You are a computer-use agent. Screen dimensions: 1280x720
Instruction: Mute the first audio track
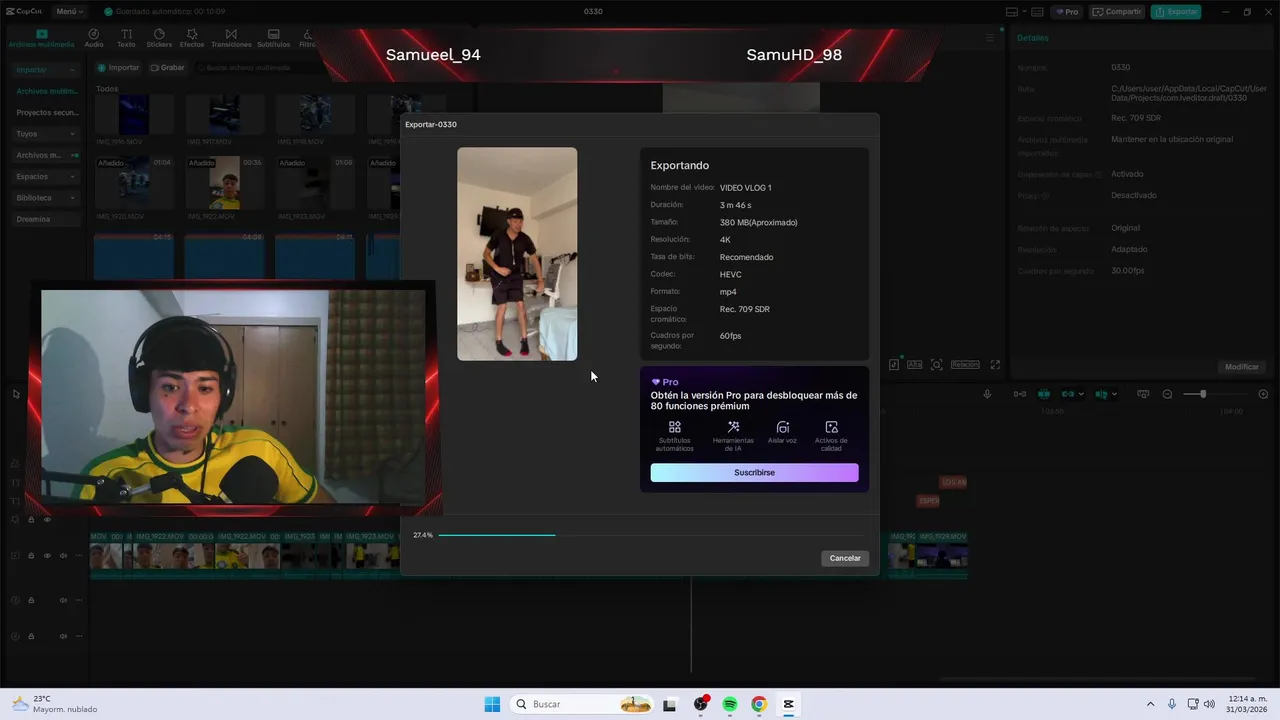[x=63, y=600]
